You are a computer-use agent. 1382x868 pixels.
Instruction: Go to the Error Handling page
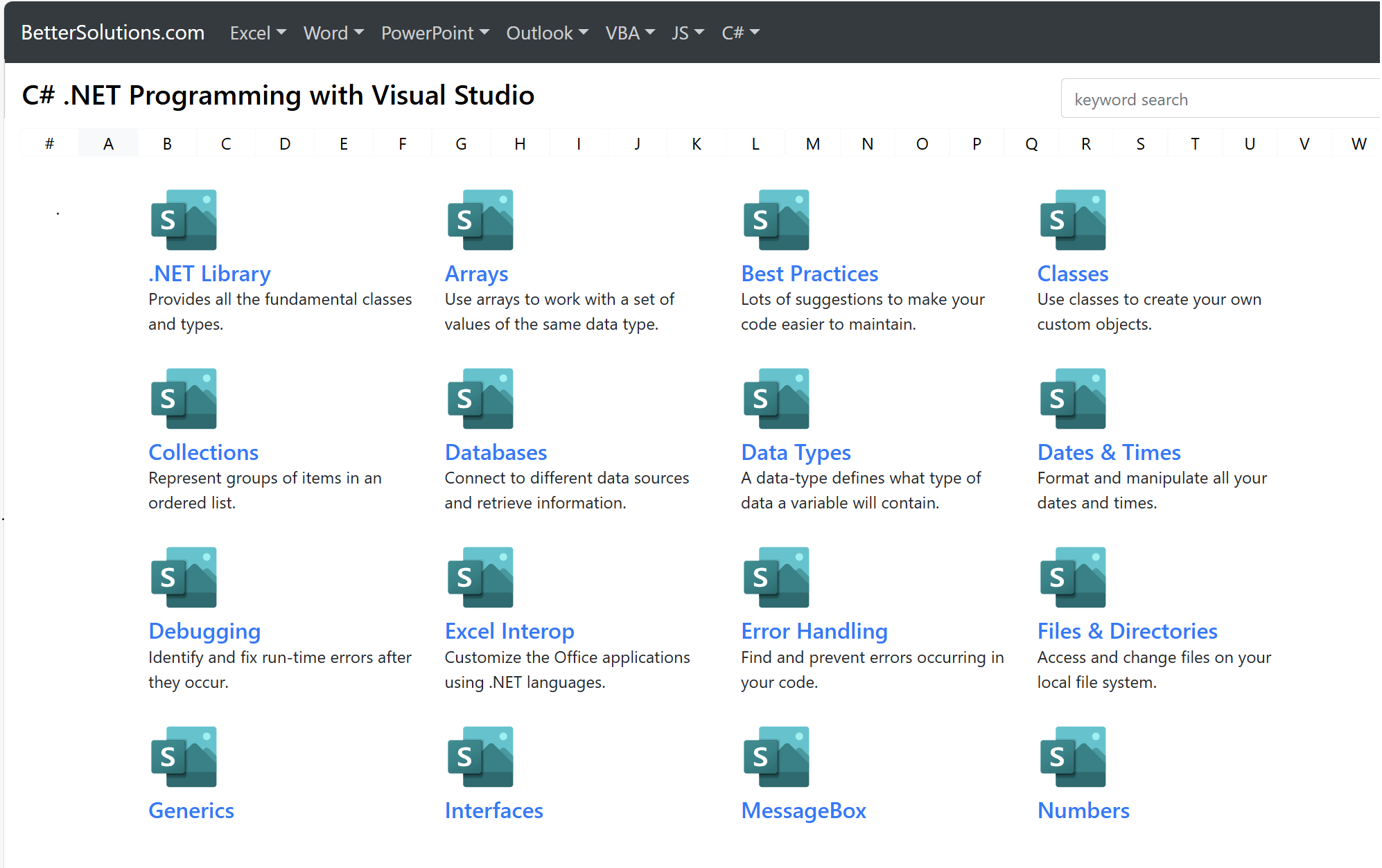pyautogui.click(x=814, y=631)
